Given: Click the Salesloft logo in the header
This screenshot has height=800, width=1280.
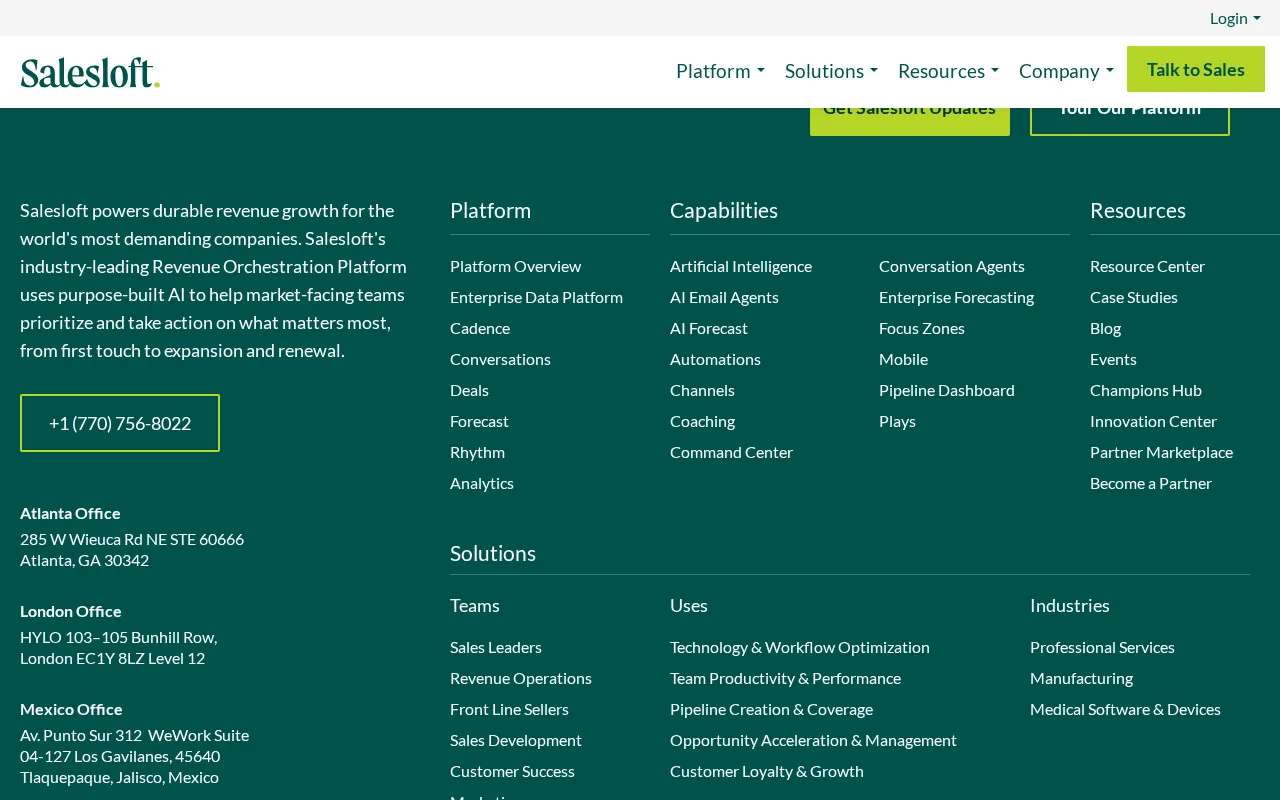Looking at the screenshot, I should (x=90, y=72).
